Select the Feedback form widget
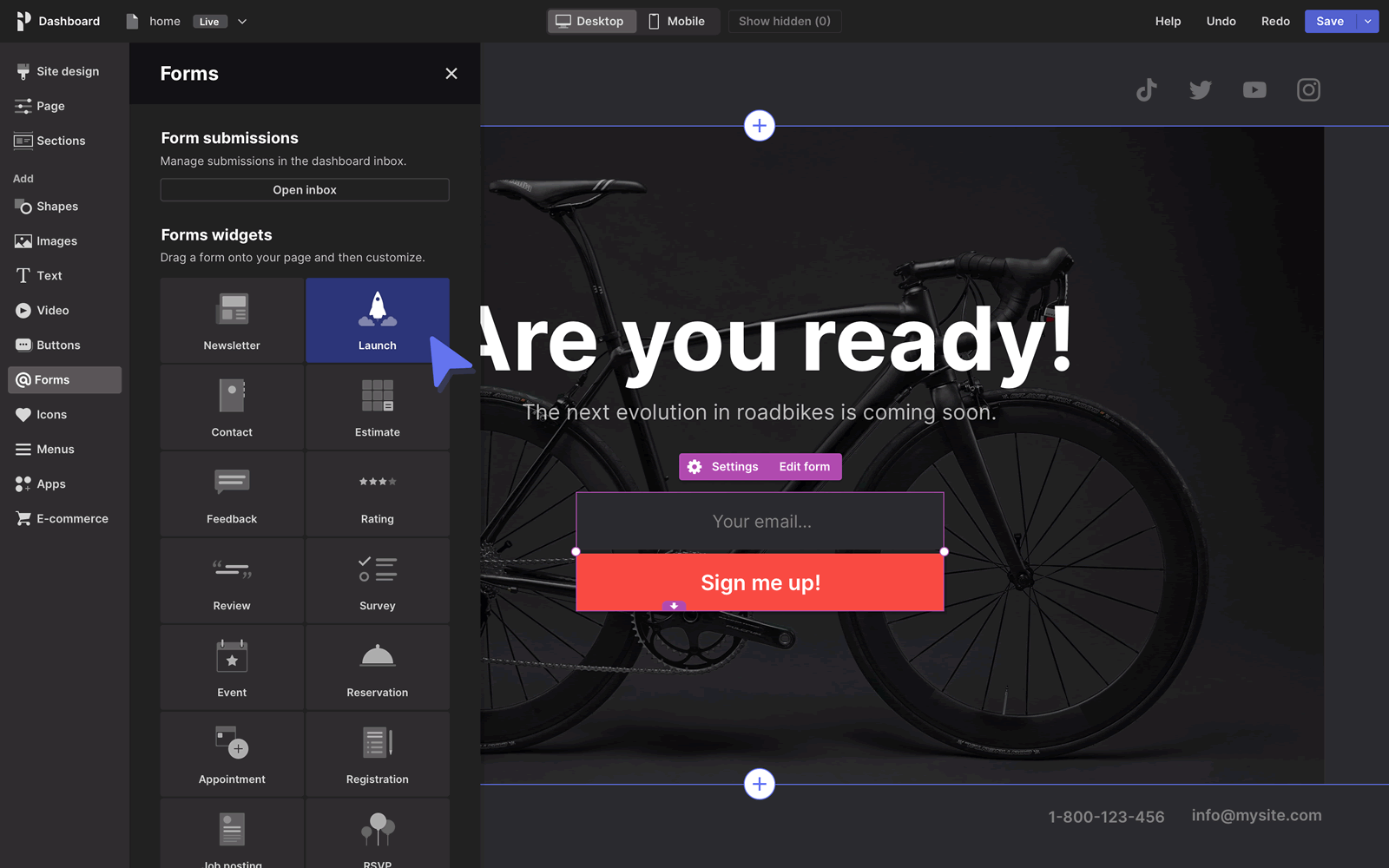This screenshot has height=868, width=1389. coord(232,494)
